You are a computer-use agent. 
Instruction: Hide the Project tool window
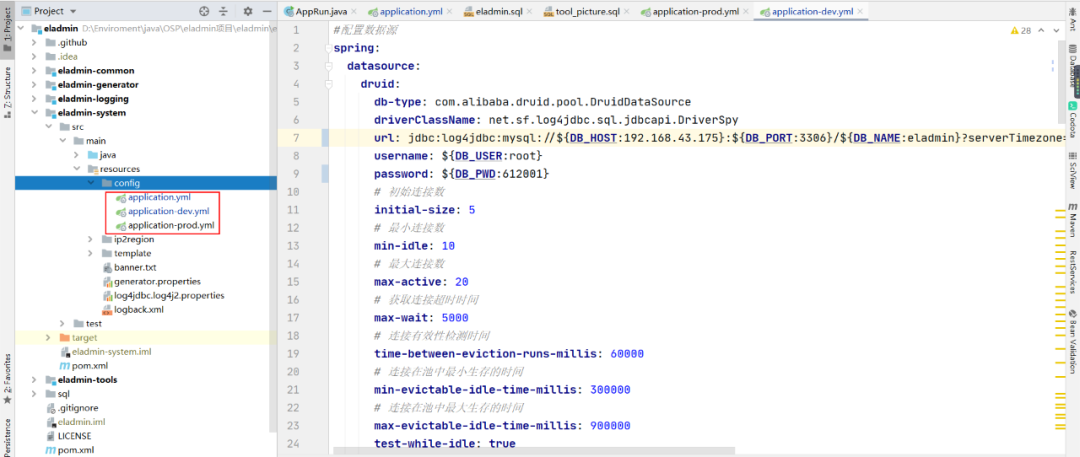pyautogui.click(x=266, y=11)
